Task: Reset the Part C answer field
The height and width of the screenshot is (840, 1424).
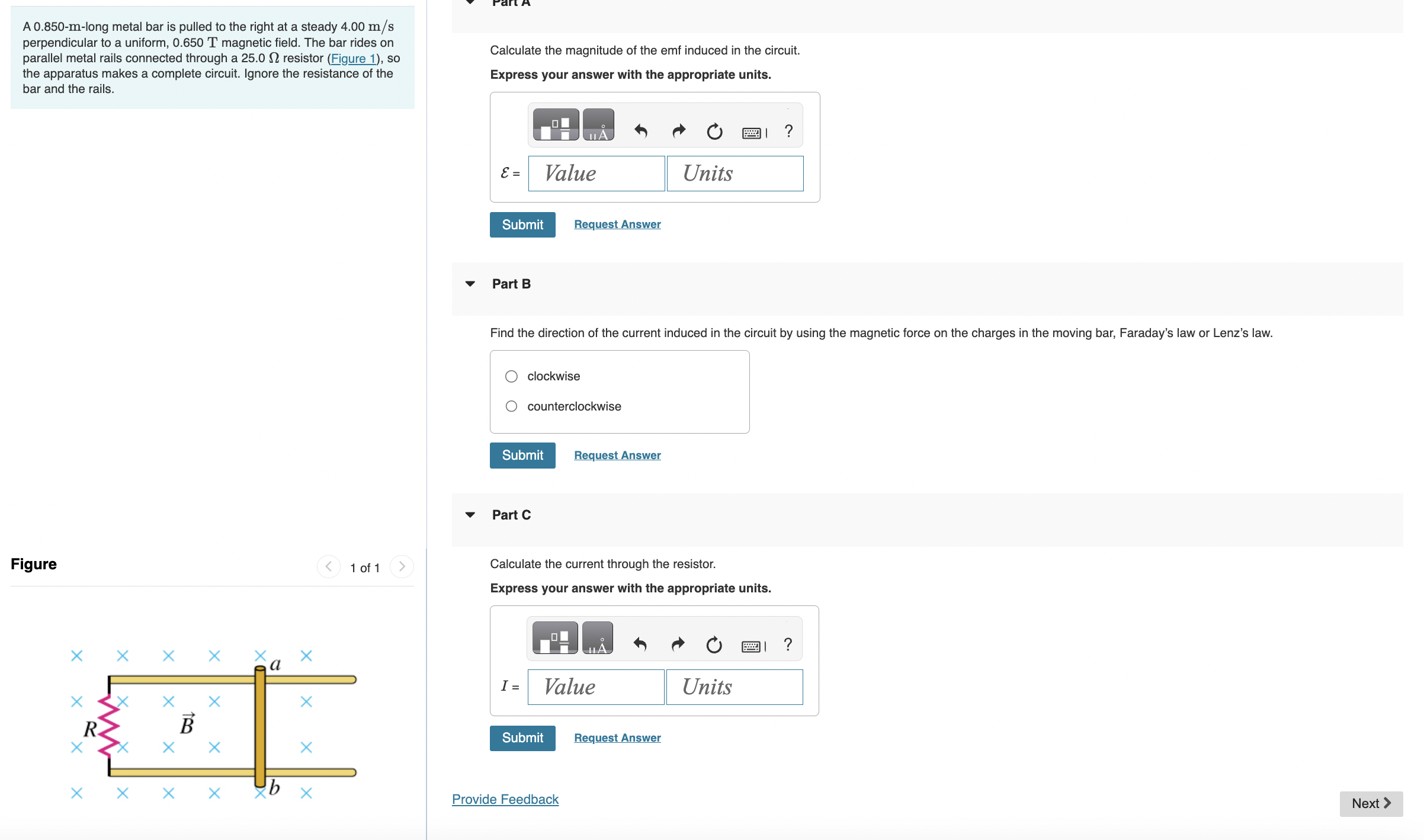Action: (x=714, y=645)
